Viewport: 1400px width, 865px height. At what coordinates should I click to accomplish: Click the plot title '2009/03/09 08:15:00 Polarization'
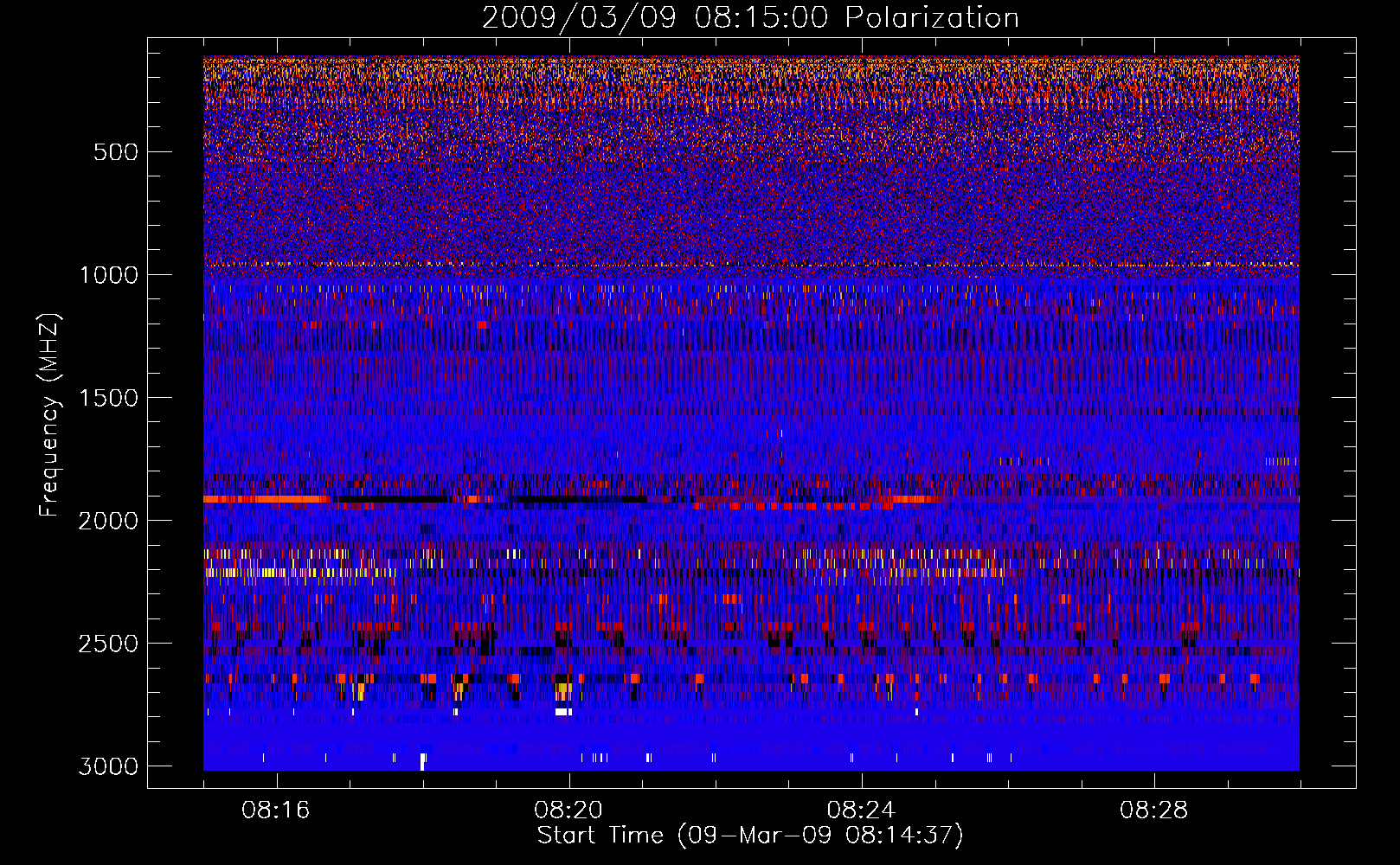(750, 17)
